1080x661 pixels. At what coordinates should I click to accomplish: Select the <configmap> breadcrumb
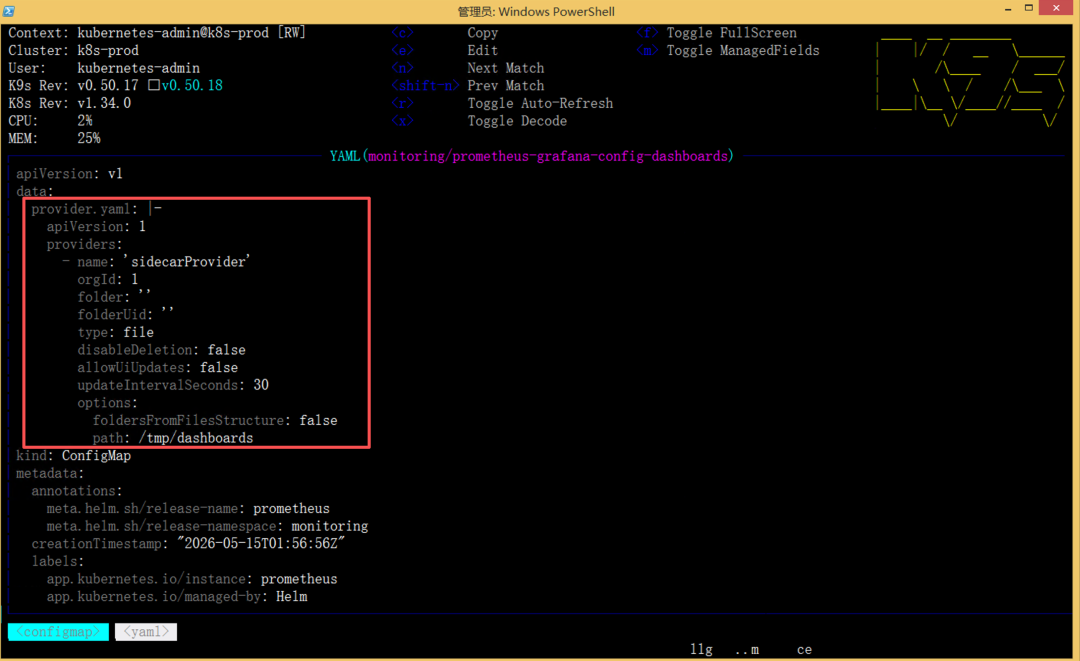(x=59, y=631)
